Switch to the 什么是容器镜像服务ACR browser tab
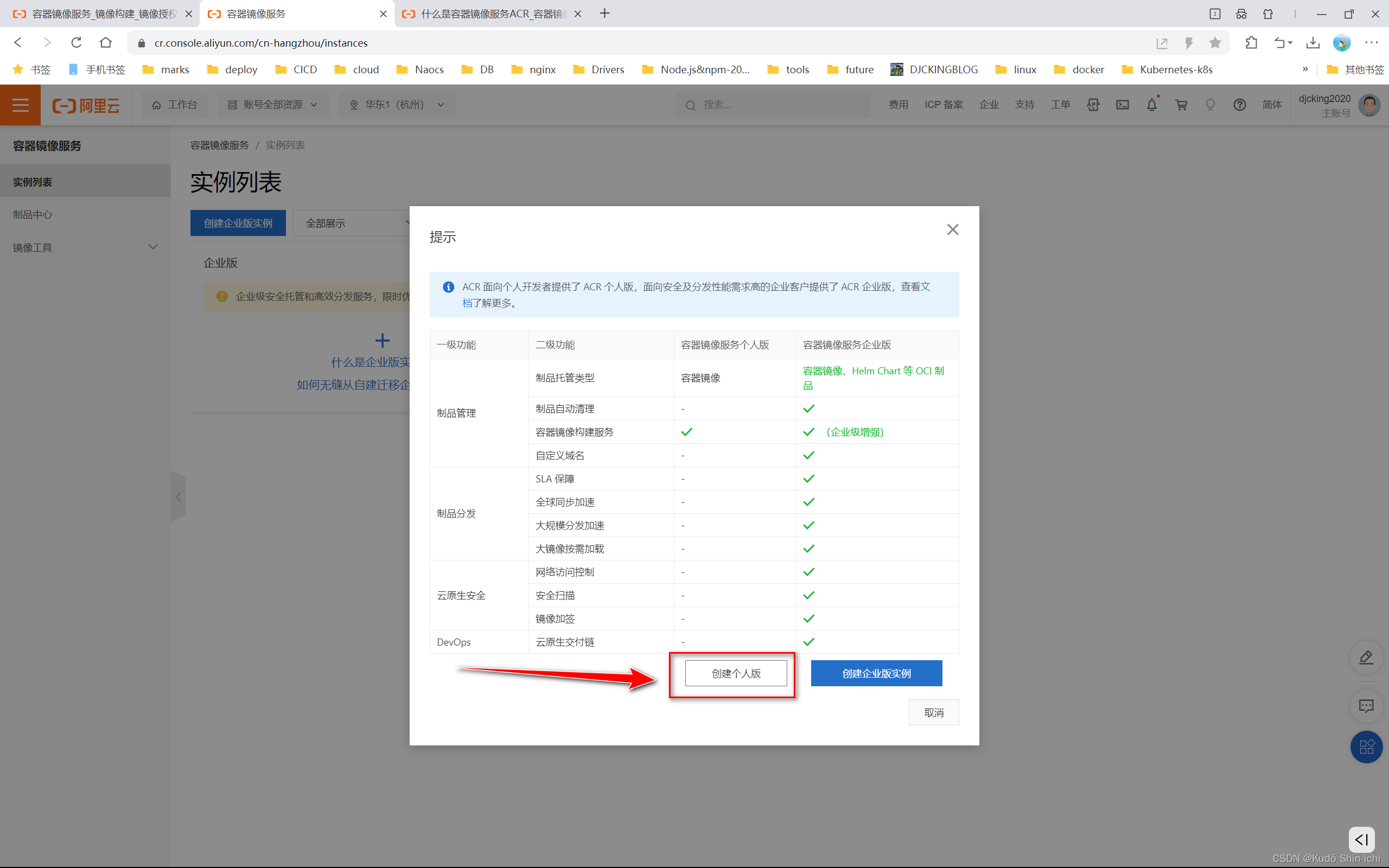 [490, 14]
